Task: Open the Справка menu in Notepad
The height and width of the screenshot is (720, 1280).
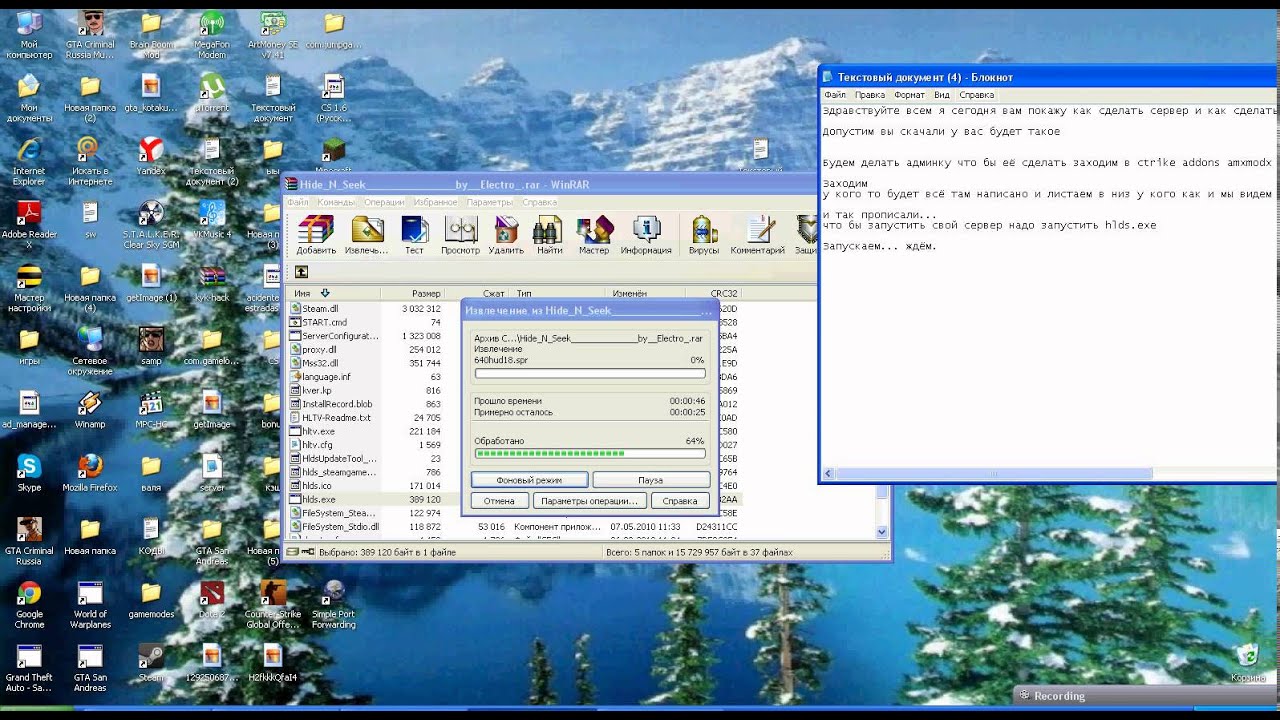Action: (x=977, y=95)
